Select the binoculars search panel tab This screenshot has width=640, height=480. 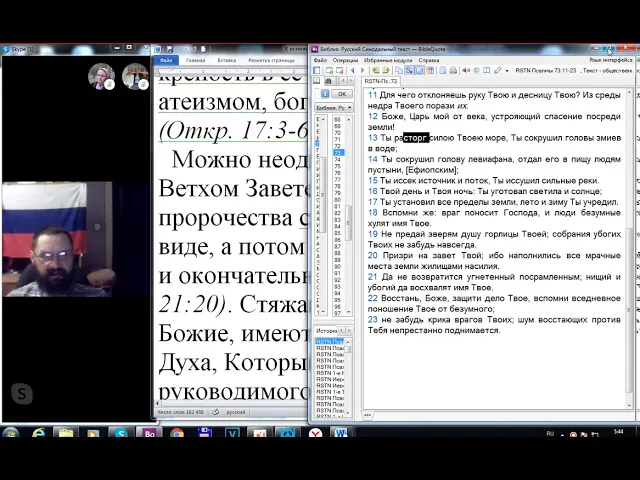tap(328, 81)
